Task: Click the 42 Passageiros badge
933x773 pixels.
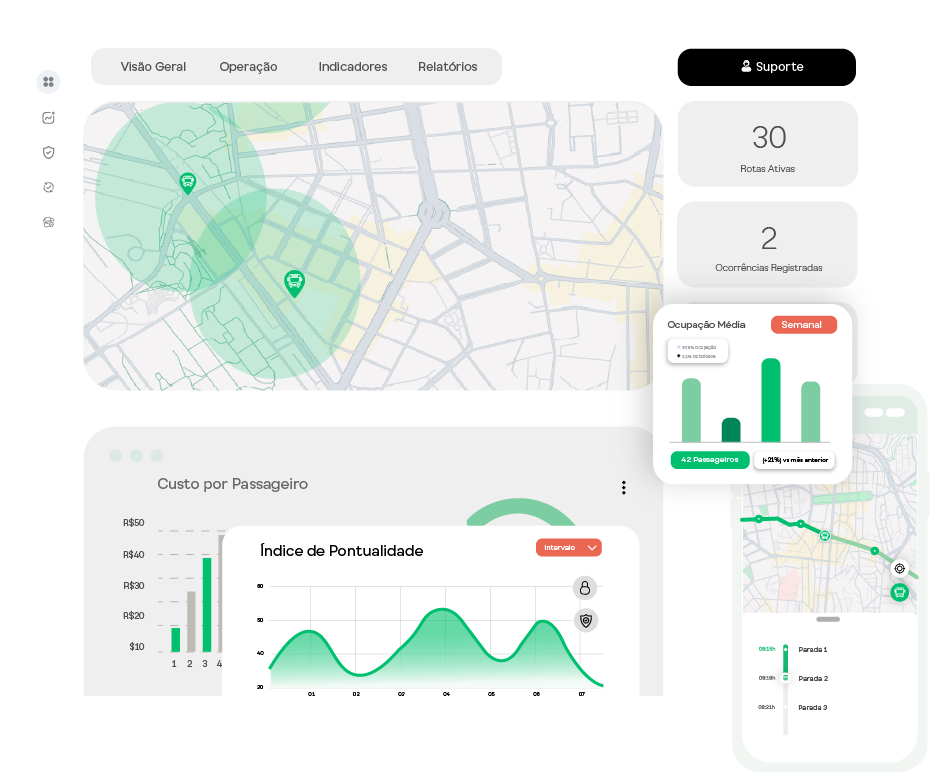Action: point(710,460)
